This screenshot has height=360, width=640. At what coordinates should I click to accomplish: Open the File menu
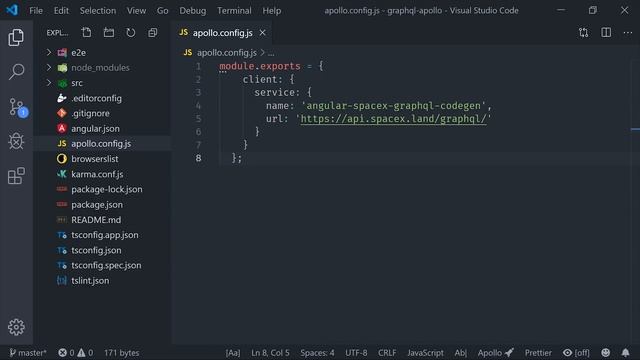point(36,10)
